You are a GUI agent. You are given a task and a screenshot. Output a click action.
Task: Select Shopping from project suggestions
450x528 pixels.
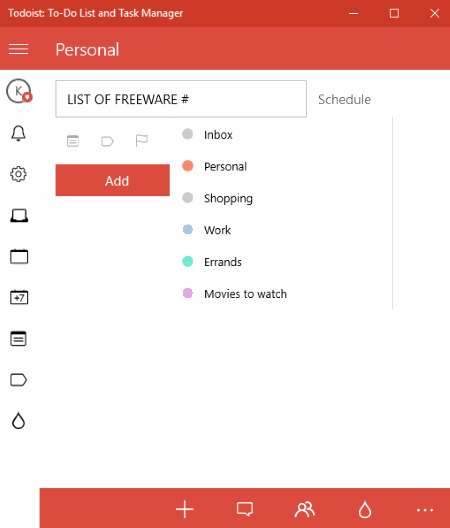pyautogui.click(x=282, y=198)
